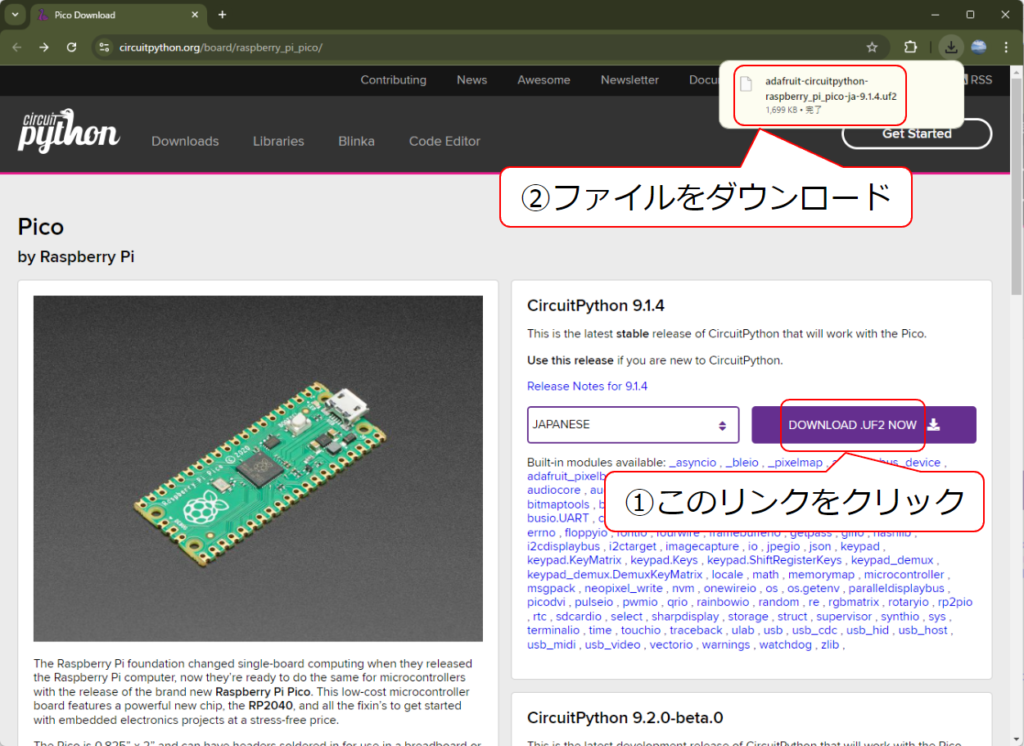Minimize the browser window
The height and width of the screenshot is (746, 1024).
(935, 14)
